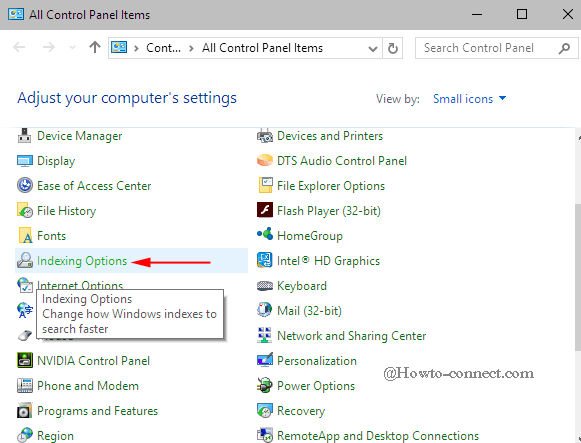Click the Search Control Panel field
Screen dimensions: 581x443
497,48
